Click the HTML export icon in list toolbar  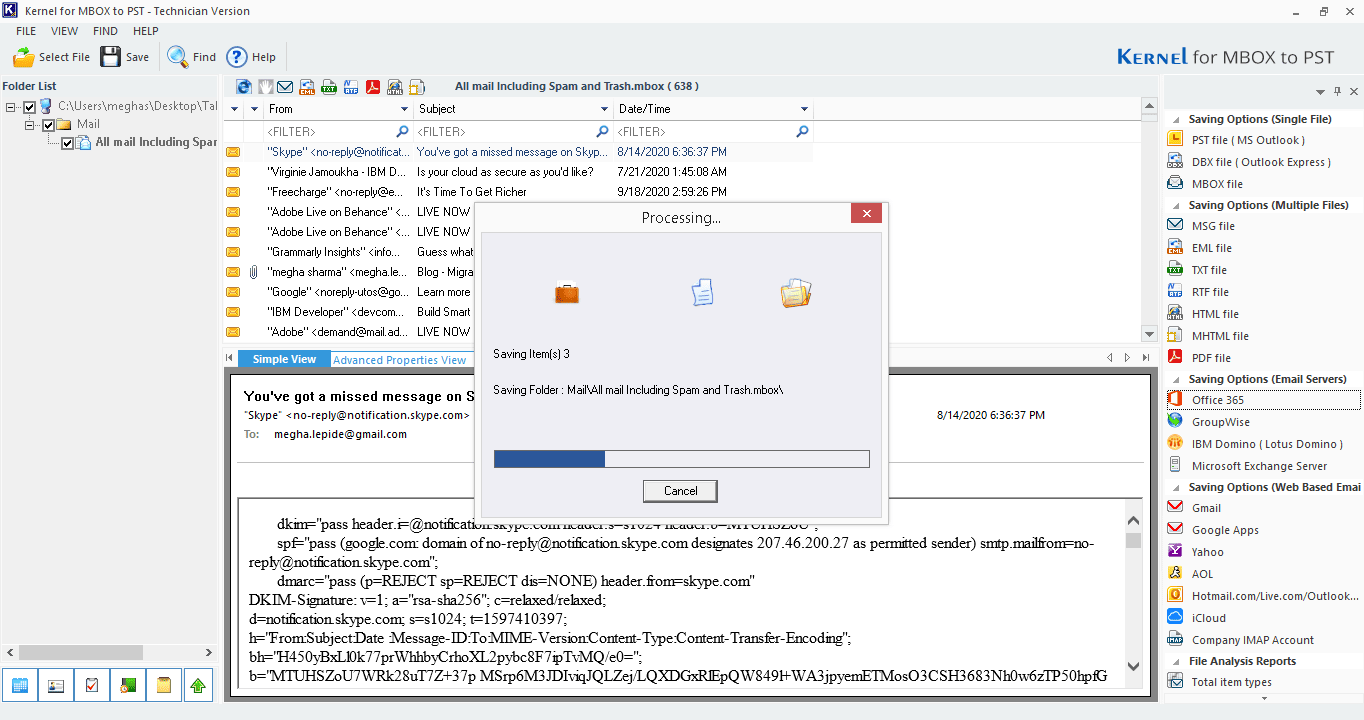pos(395,87)
